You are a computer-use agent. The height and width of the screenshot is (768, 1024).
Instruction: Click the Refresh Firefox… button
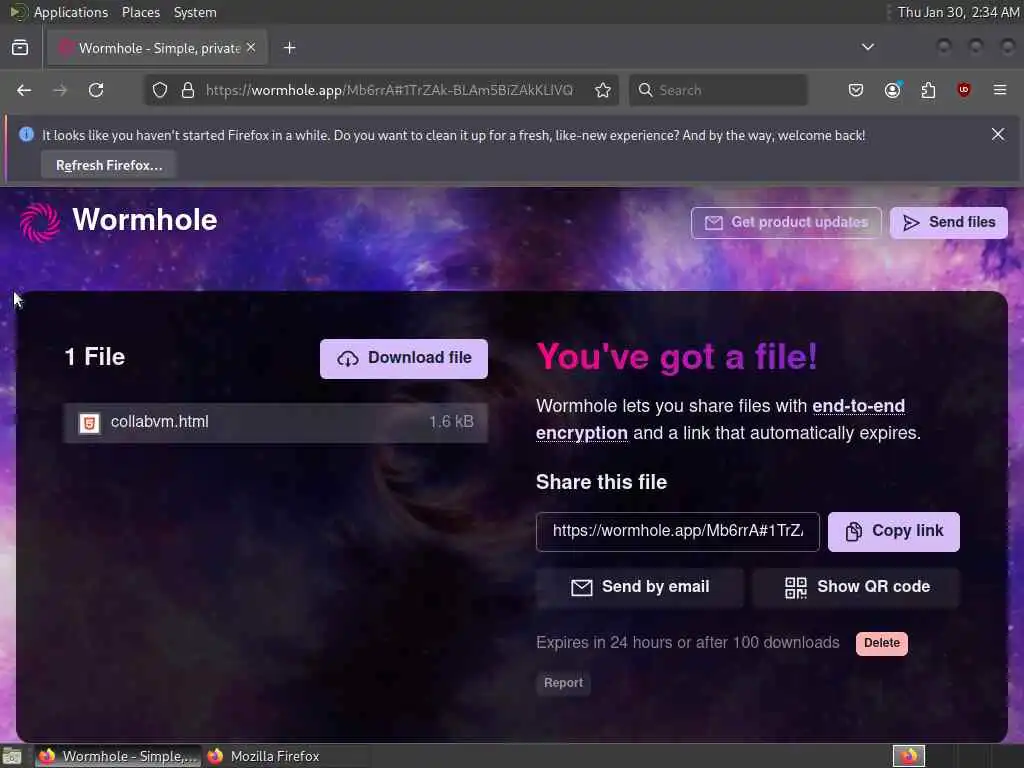pos(109,165)
